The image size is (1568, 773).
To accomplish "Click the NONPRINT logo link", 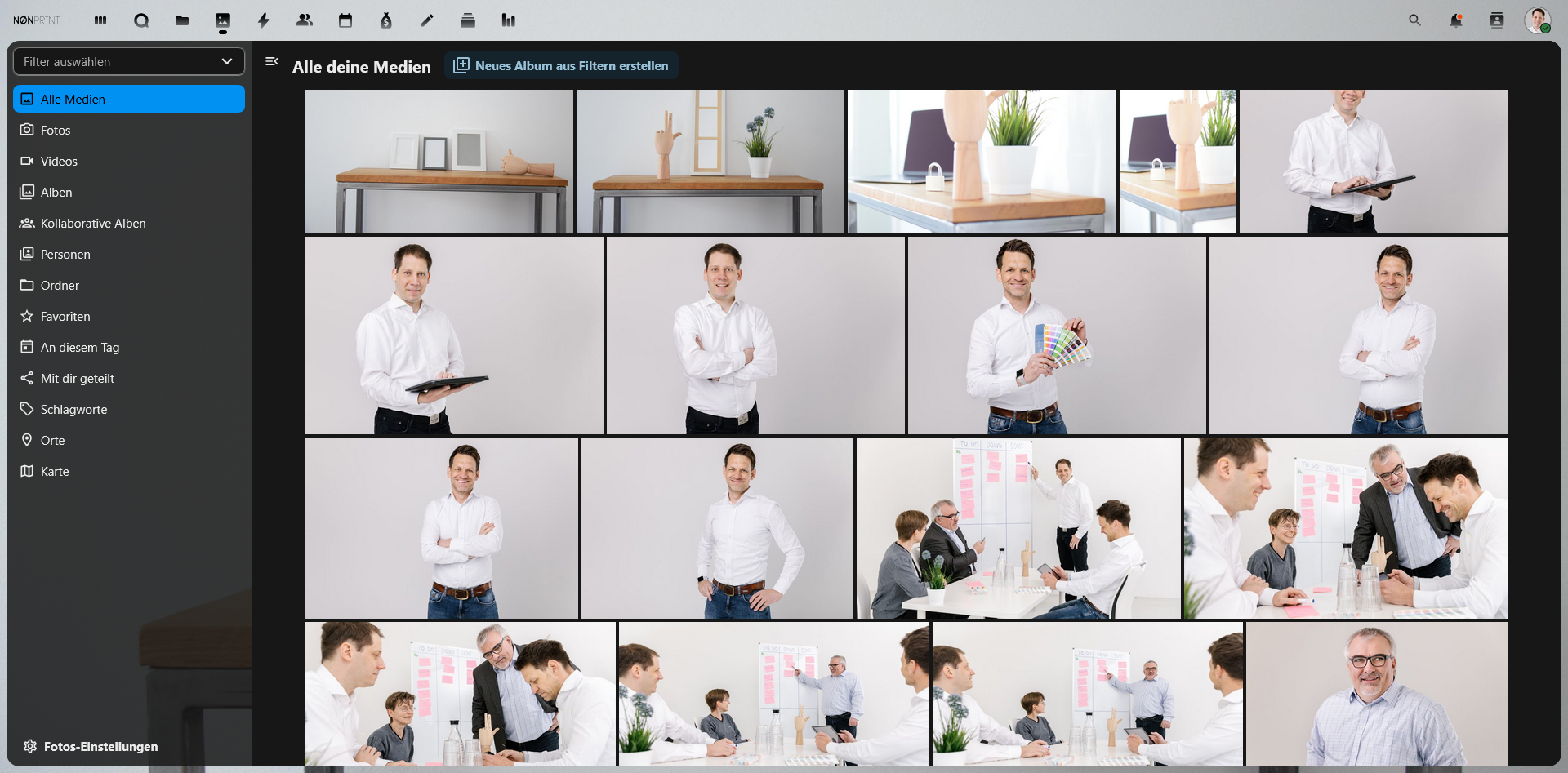I will 37,20.
